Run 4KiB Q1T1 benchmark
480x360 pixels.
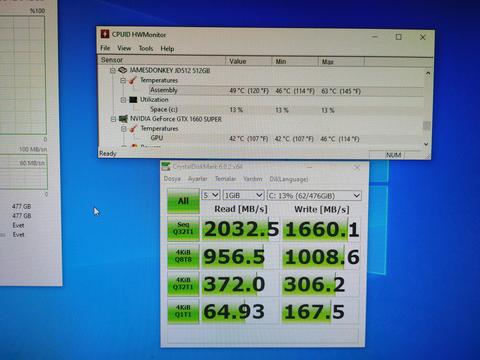pos(183,311)
